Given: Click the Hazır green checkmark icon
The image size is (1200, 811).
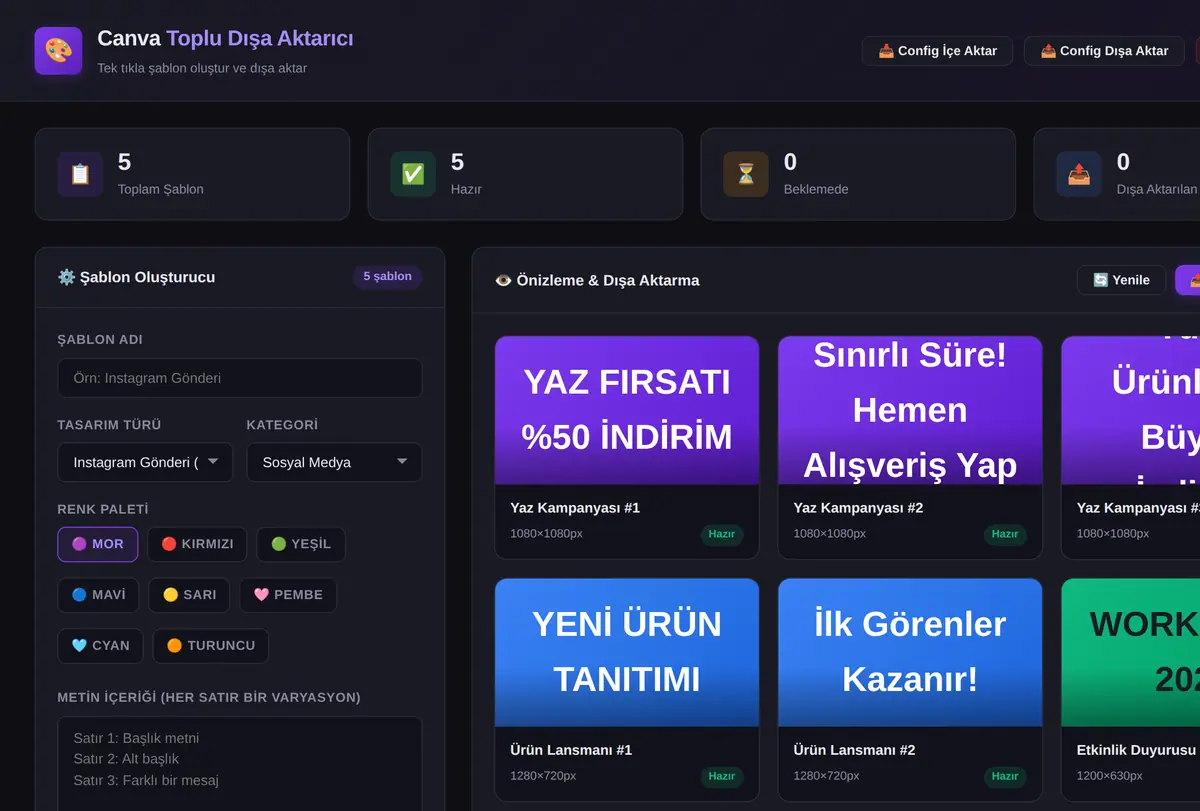Looking at the screenshot, I should (413, 174).
